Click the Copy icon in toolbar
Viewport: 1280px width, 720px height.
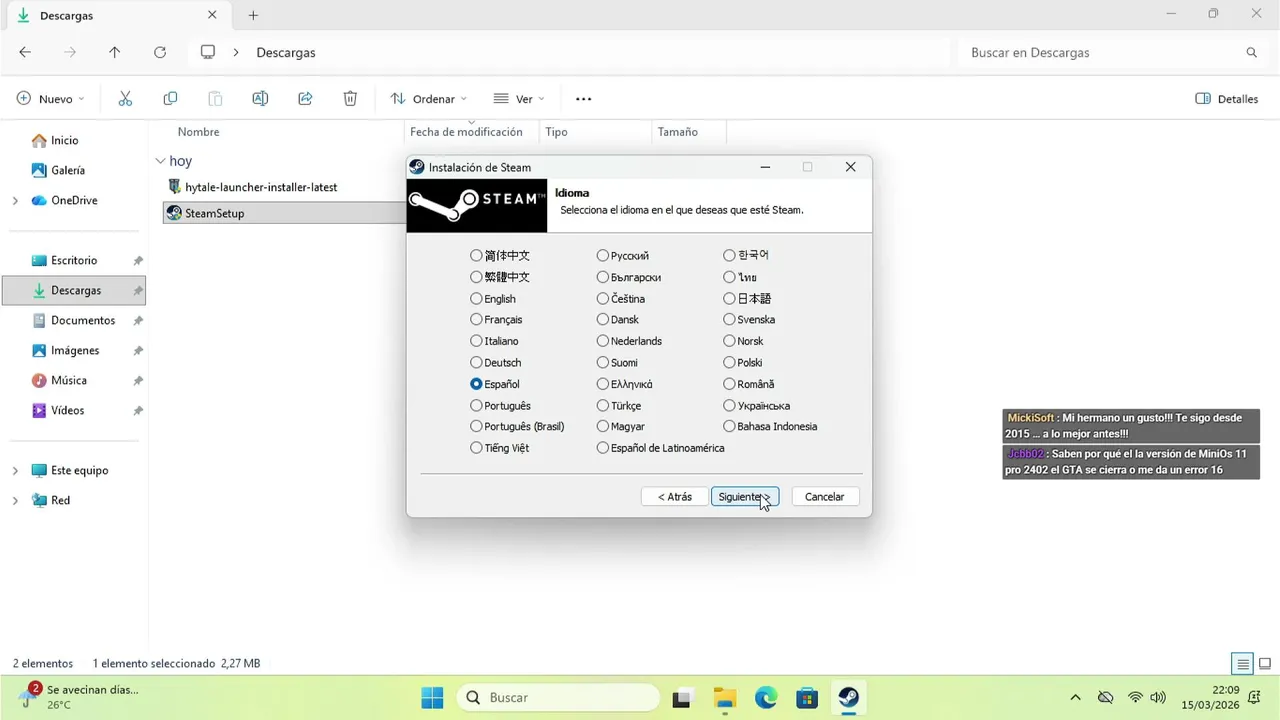coord(170,99)
